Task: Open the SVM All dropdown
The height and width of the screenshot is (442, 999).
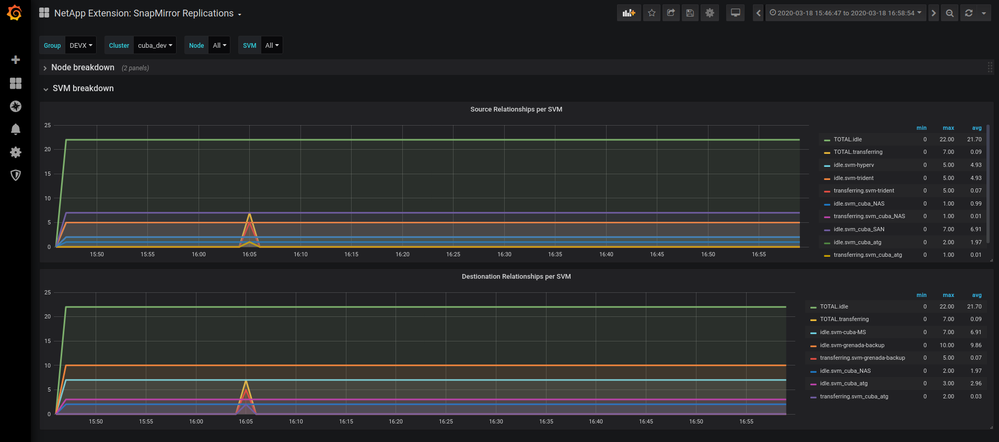Action: click(x=272, y=45)
